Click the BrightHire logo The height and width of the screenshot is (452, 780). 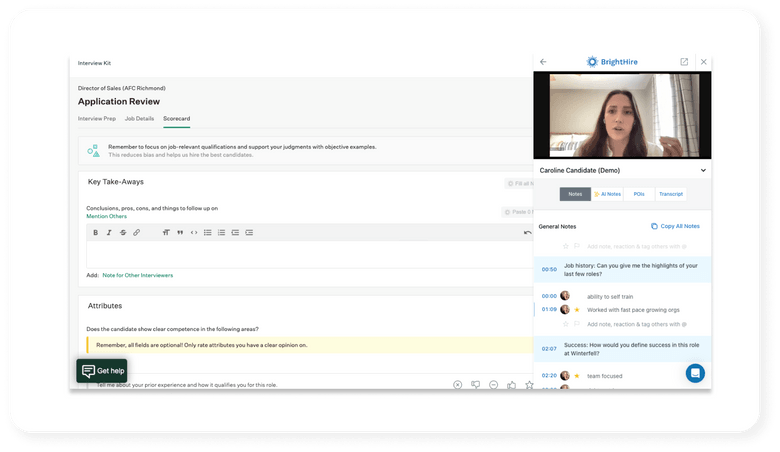[612, 62]
